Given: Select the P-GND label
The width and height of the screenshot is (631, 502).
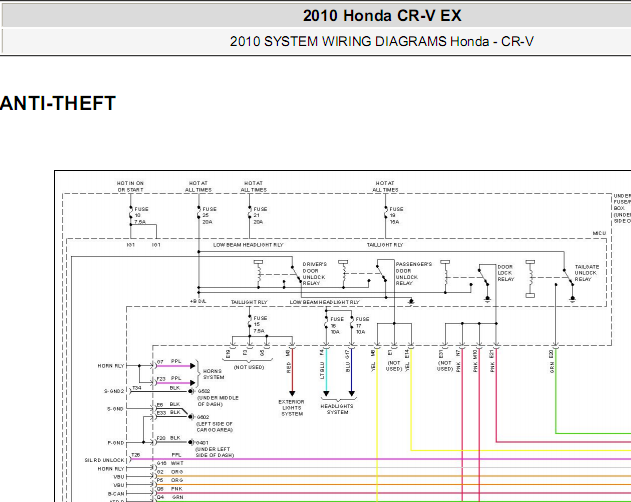Looking at the screenshot, I should [116, 443].
